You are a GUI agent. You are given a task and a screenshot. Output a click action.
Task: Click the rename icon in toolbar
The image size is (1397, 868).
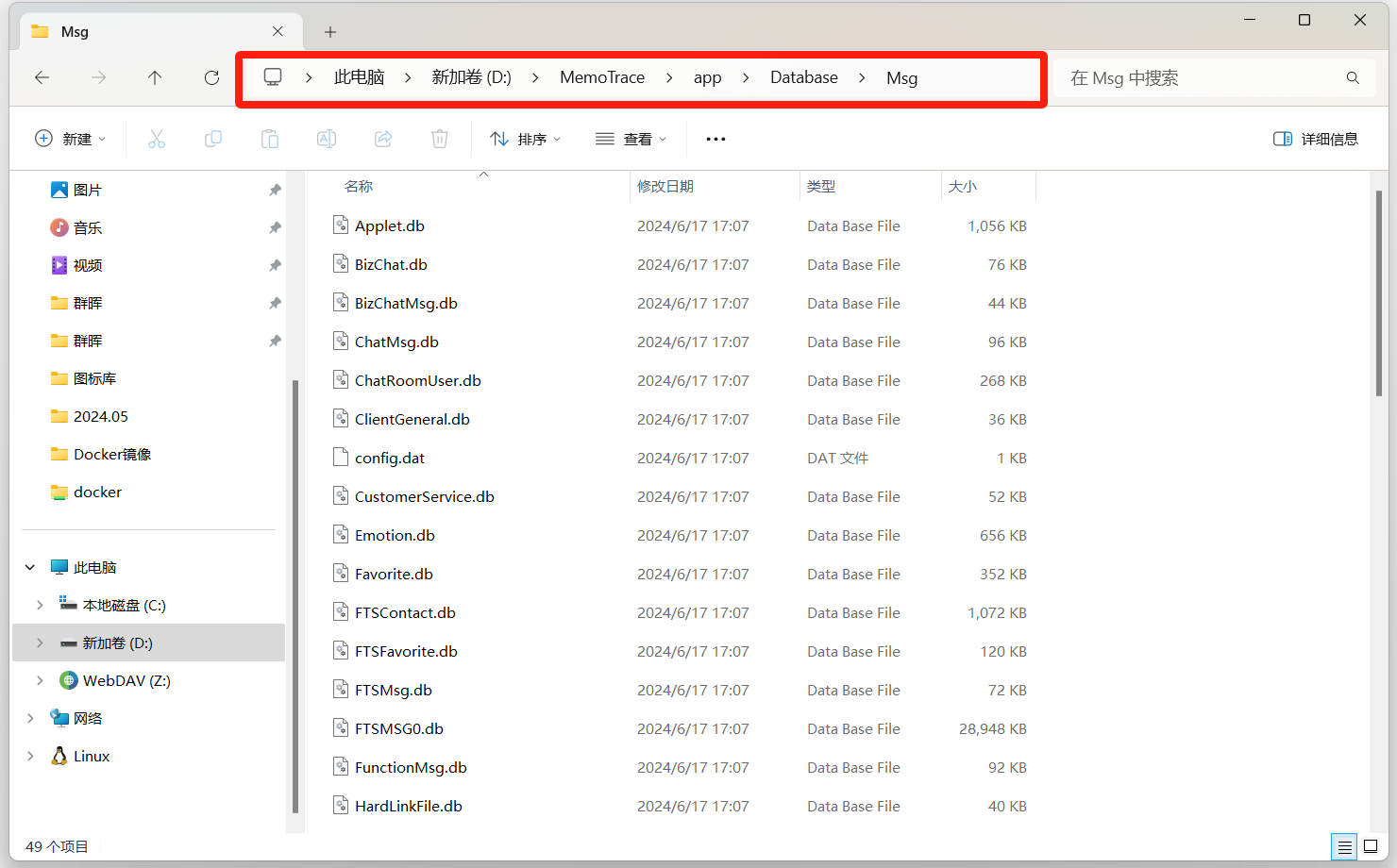pos(327,140)
